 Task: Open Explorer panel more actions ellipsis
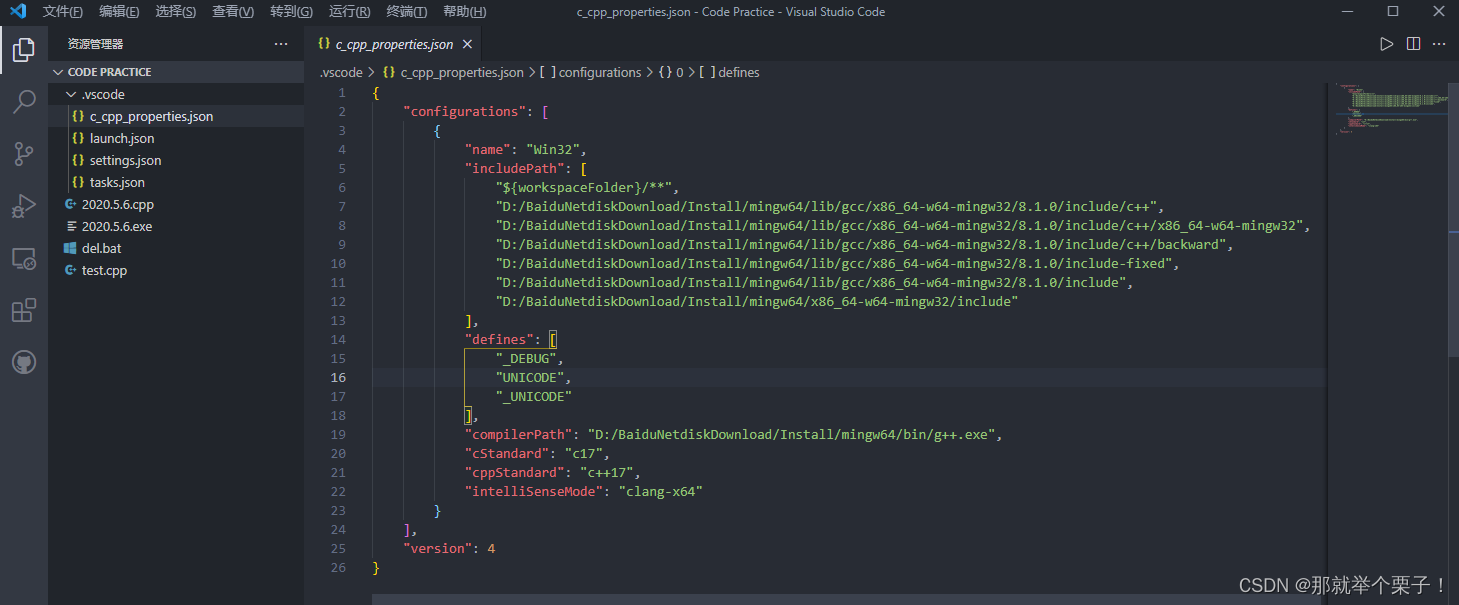[281, 44]
